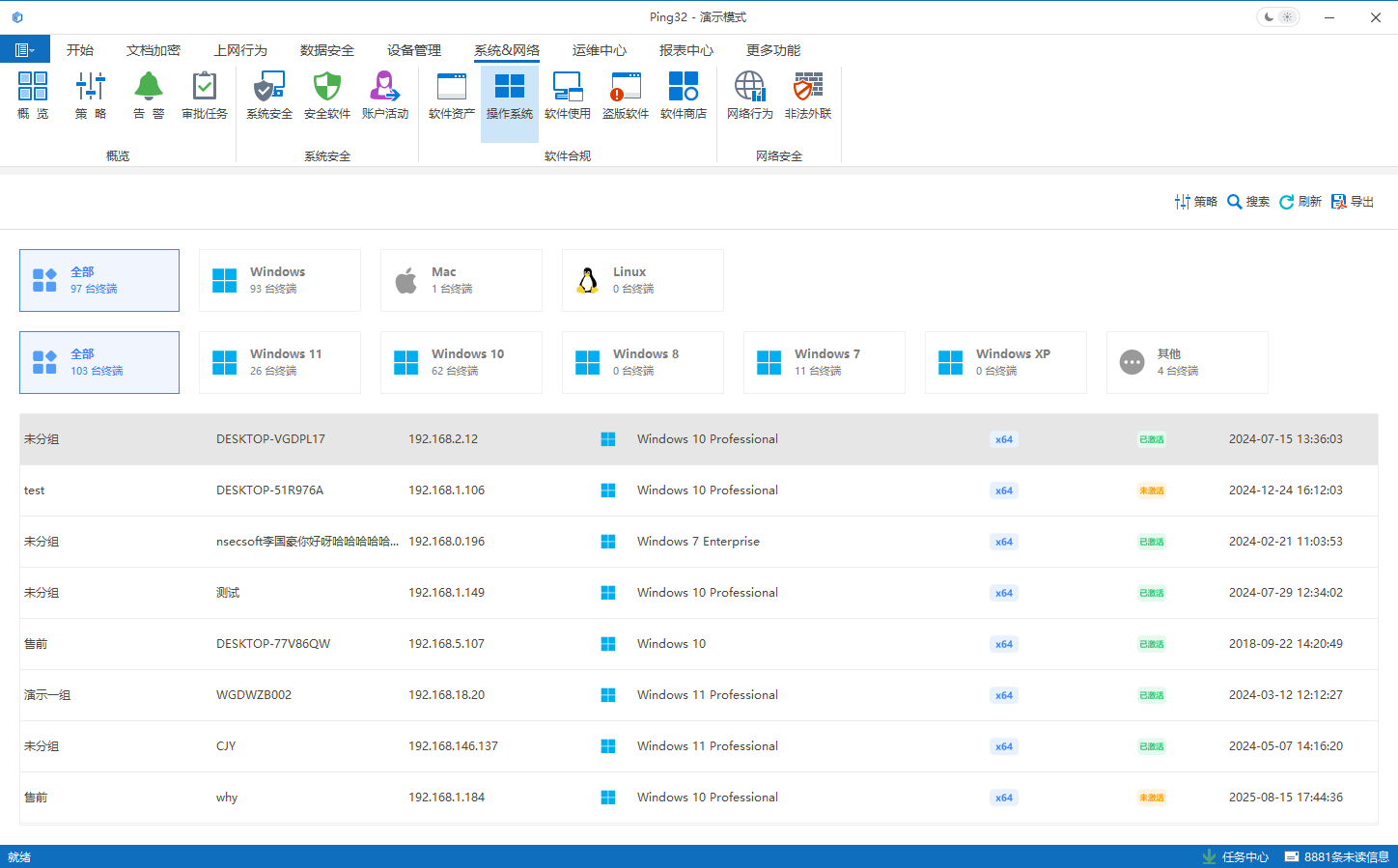The image size is (1398, 868).
Task: Click the 导出 export button
Action: tap(1352, 202)
